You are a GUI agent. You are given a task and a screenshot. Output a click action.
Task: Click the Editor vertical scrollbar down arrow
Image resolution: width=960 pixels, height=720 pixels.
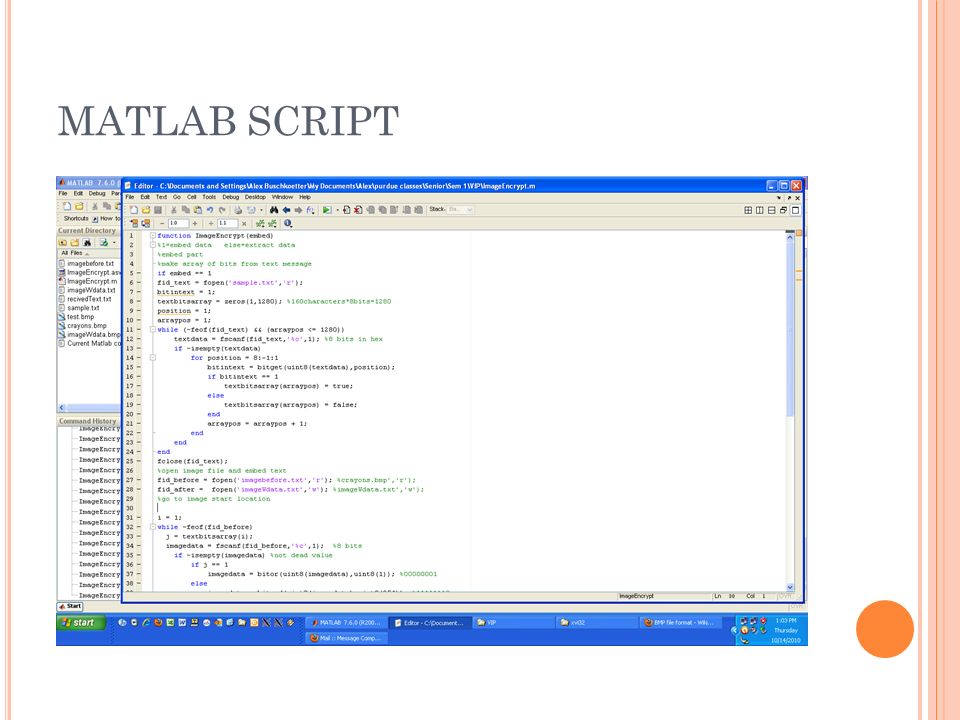pyautogui.click(x=790, y=587)
